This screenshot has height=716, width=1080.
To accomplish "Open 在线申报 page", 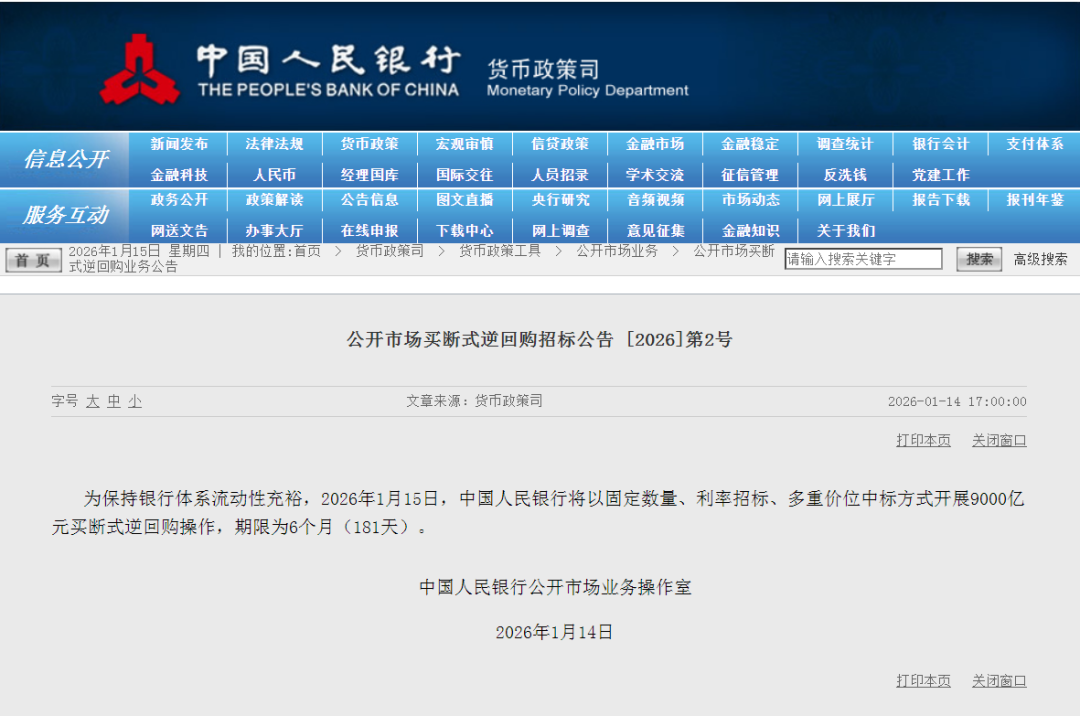I will pos(369,231).
